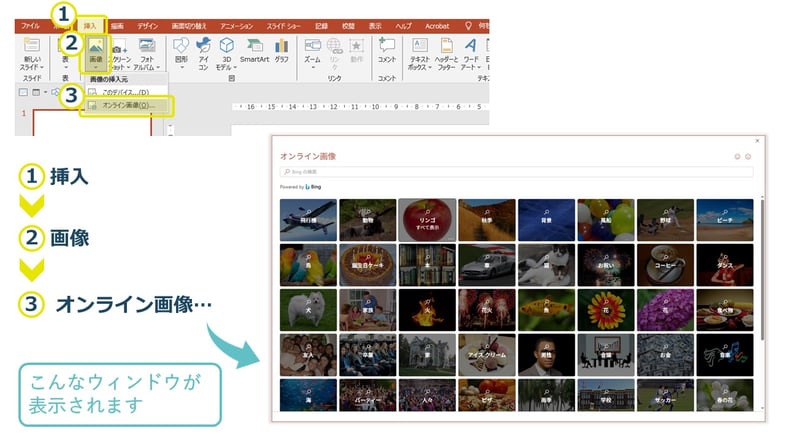Click the frown feedback icon in dialog

tap(748, 157)
